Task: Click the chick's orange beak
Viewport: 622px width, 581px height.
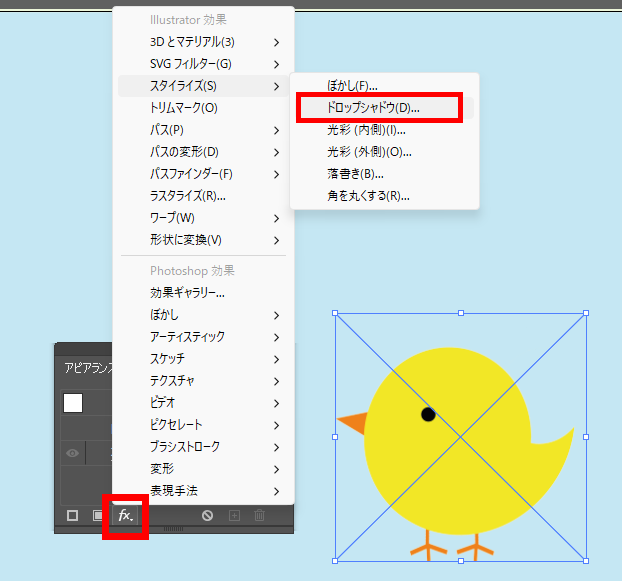Action: click(352, 423)
